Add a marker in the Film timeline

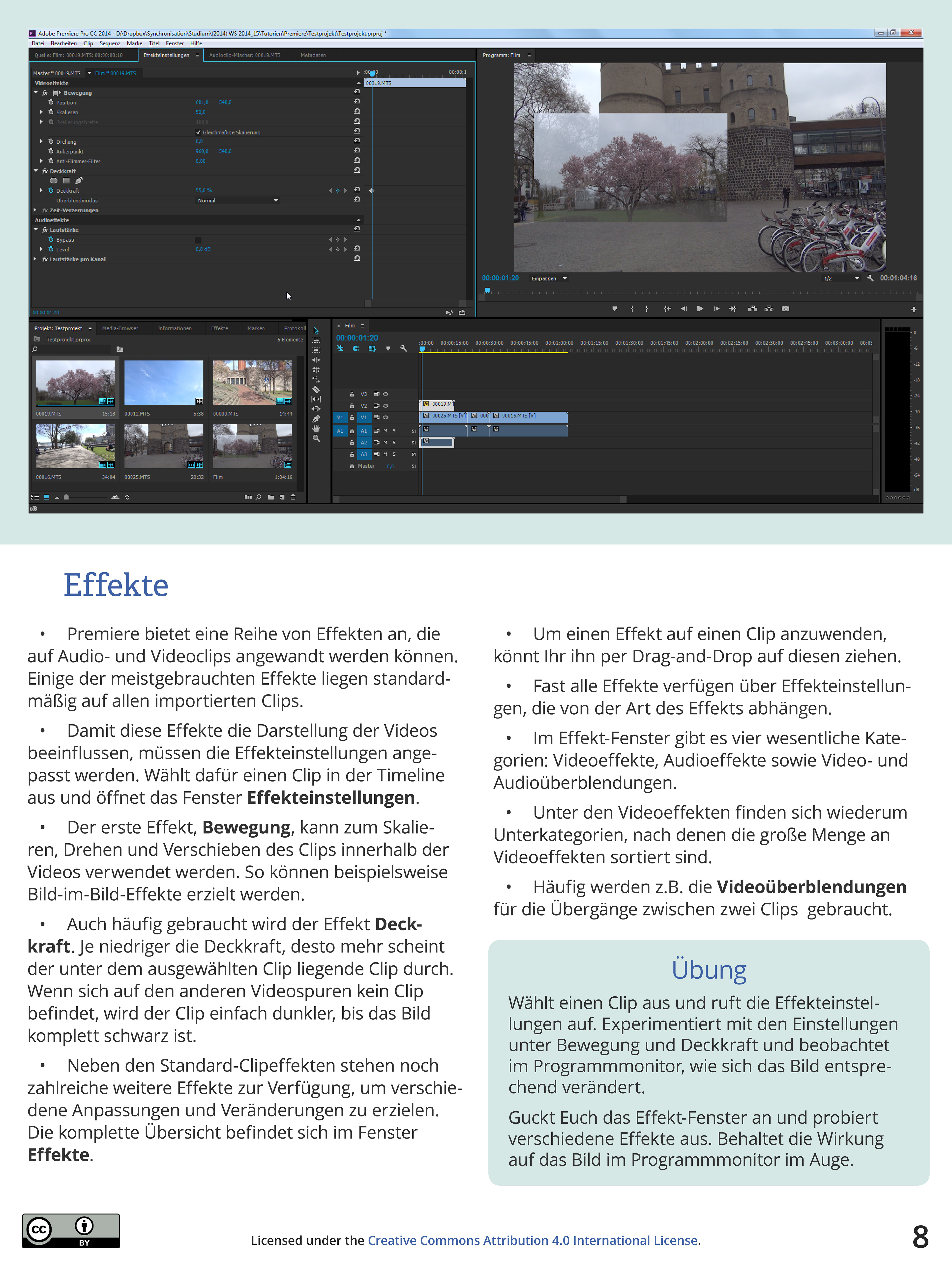pos(388,349)
